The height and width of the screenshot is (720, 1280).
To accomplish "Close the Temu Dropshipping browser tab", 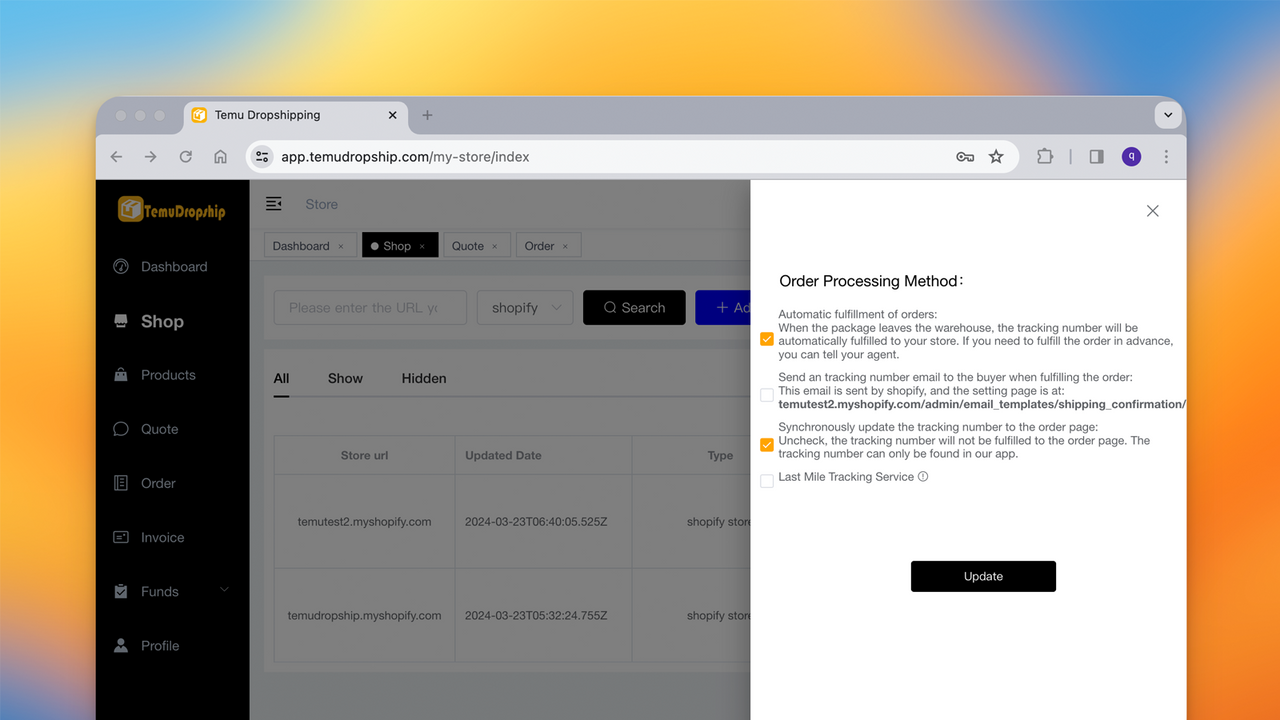I will pyautogui.click(x=392, y=115).
